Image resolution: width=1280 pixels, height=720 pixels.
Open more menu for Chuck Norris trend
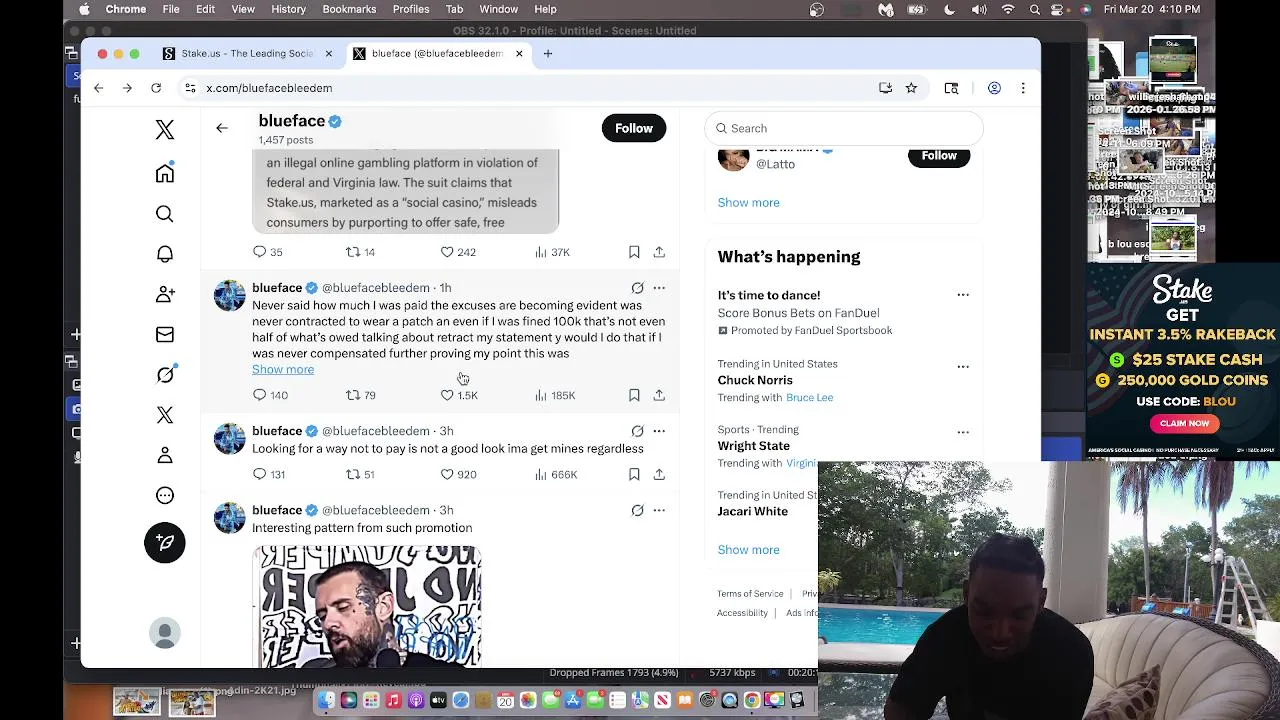coord(963,367)
